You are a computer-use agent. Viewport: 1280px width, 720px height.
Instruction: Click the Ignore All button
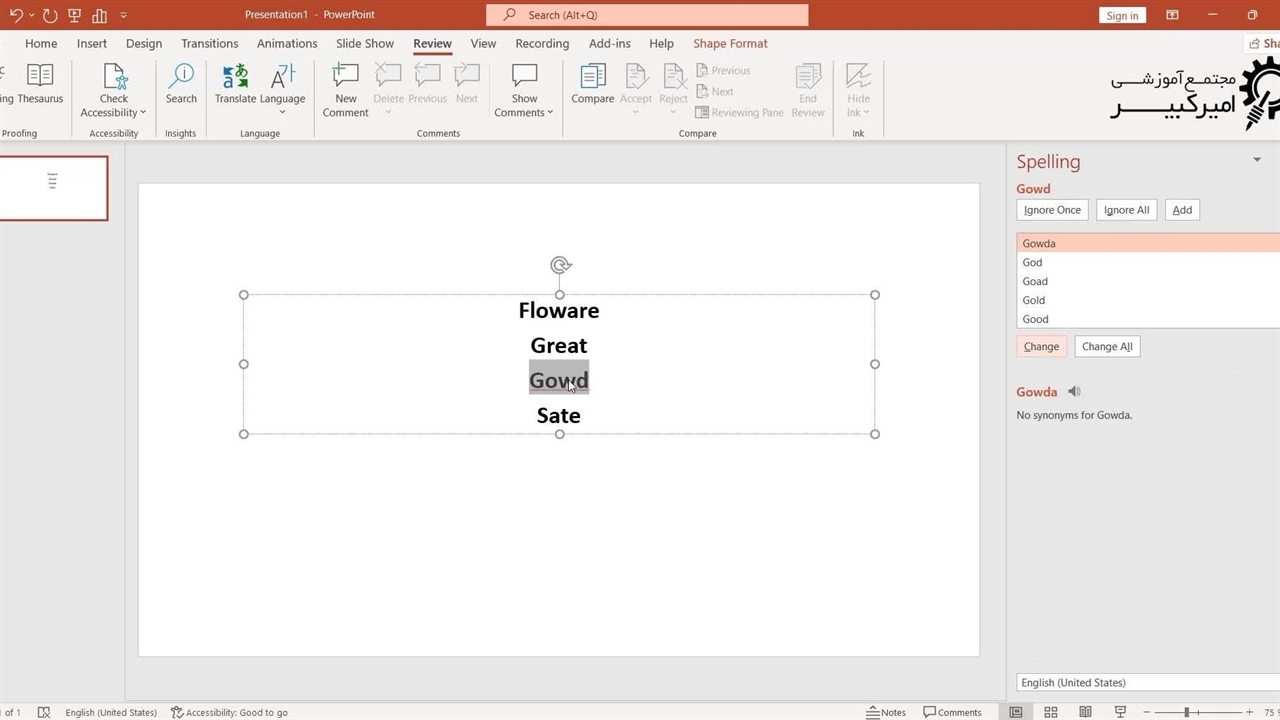pyautogui.click(x=1126, y=210)
